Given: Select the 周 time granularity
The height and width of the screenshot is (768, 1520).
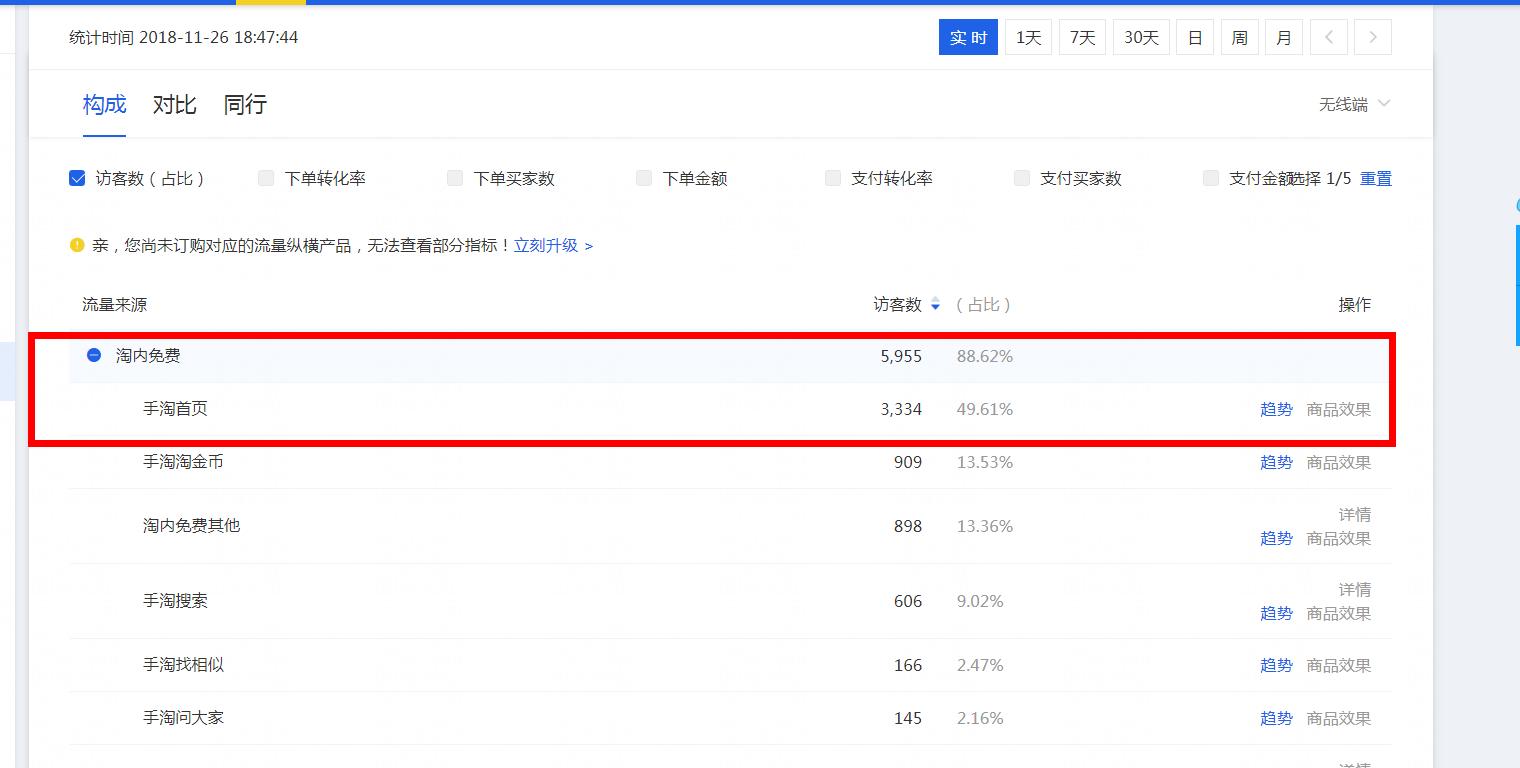Looking at the screenshot, I should 1239,36.
